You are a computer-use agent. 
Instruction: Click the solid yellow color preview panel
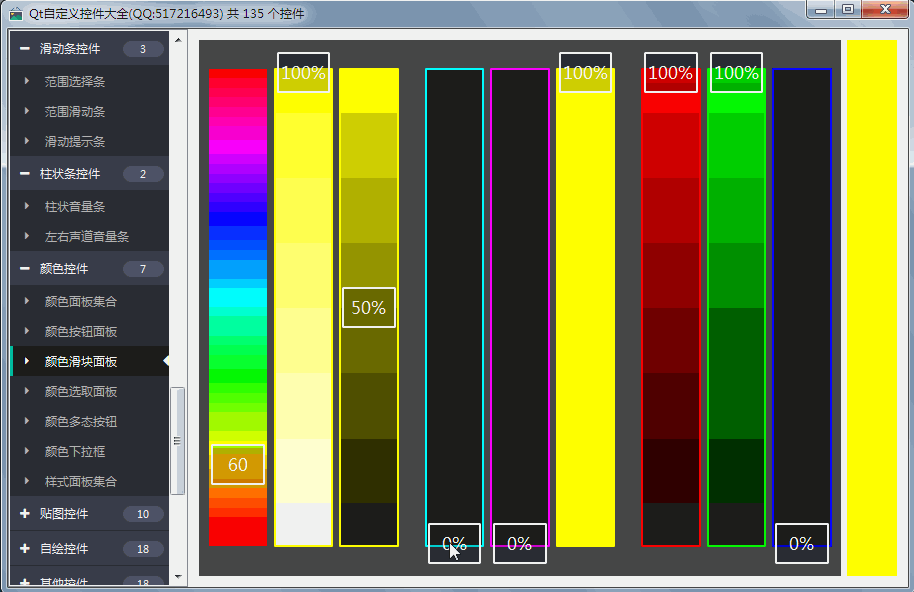point(872,307)
